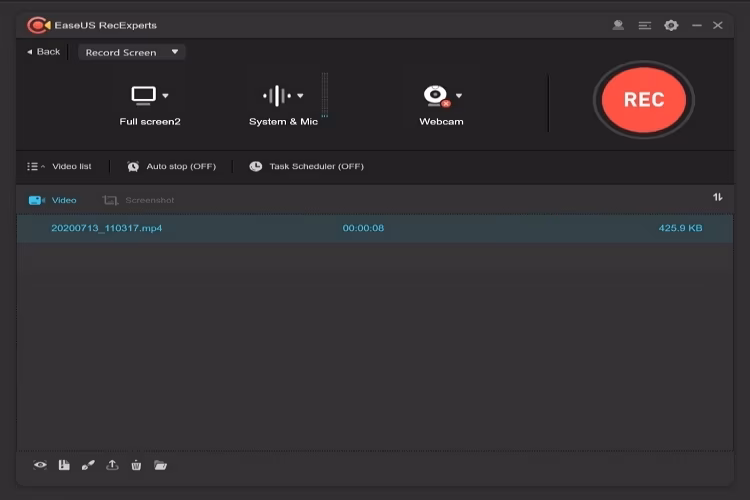
Task: Close the EaseUS RecExperts window
Action: 717,25
